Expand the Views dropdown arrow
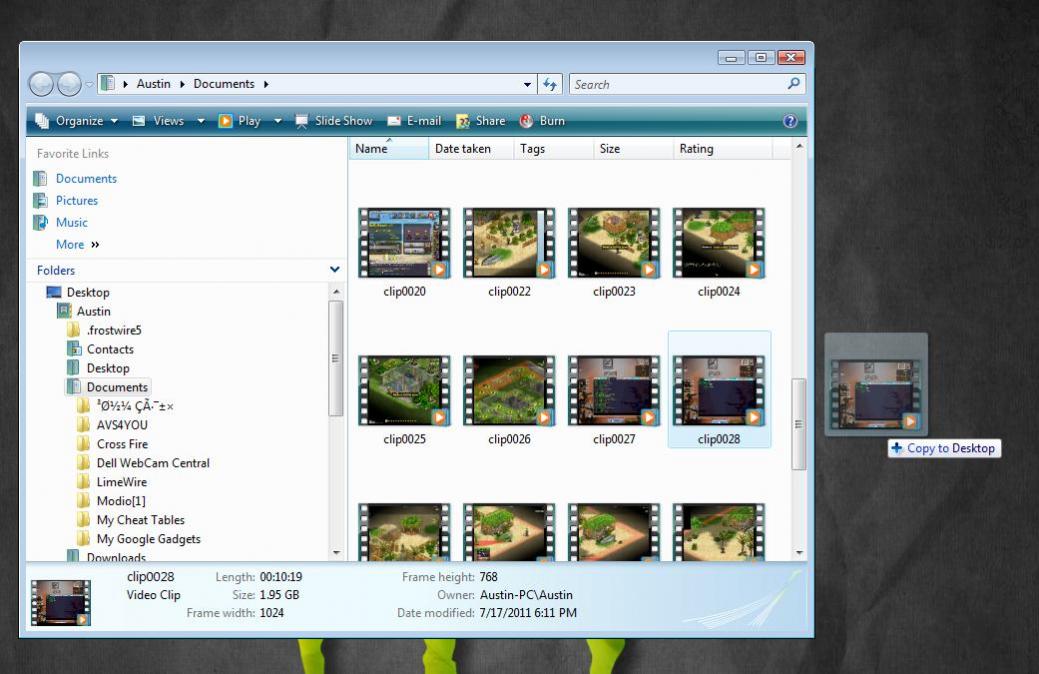 200,121
